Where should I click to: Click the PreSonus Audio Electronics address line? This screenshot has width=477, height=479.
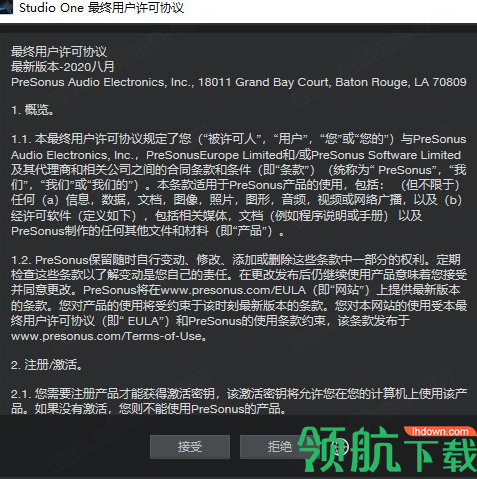[239, 82]
